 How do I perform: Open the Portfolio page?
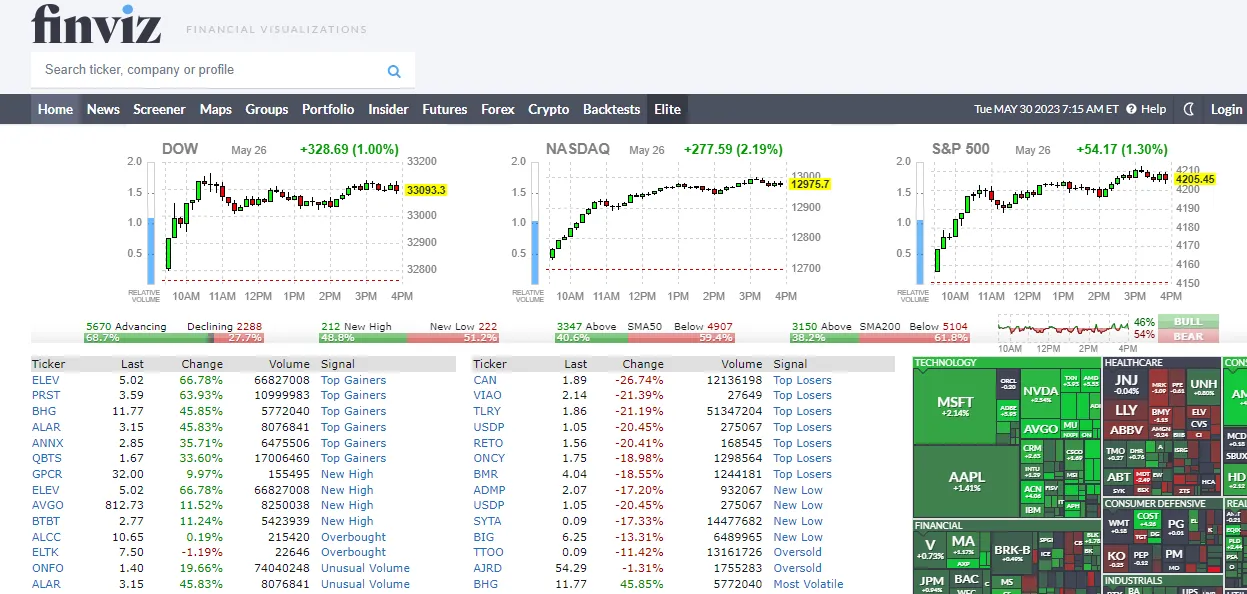click(x=328, y=109)
